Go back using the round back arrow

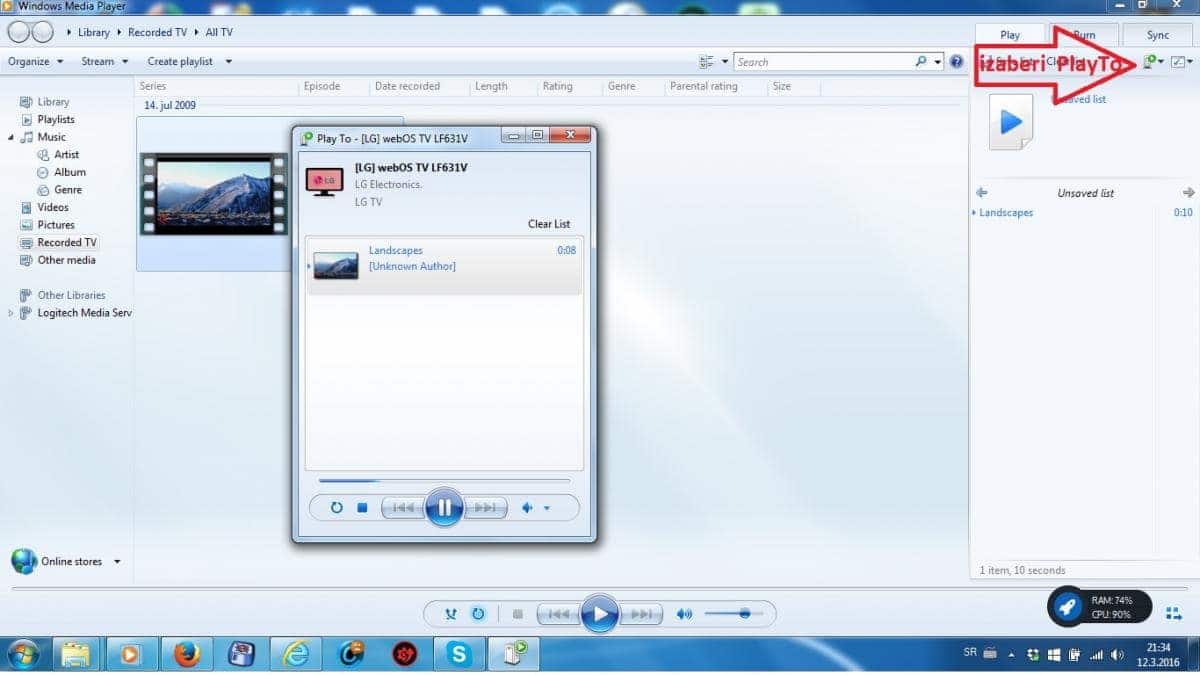18,32
